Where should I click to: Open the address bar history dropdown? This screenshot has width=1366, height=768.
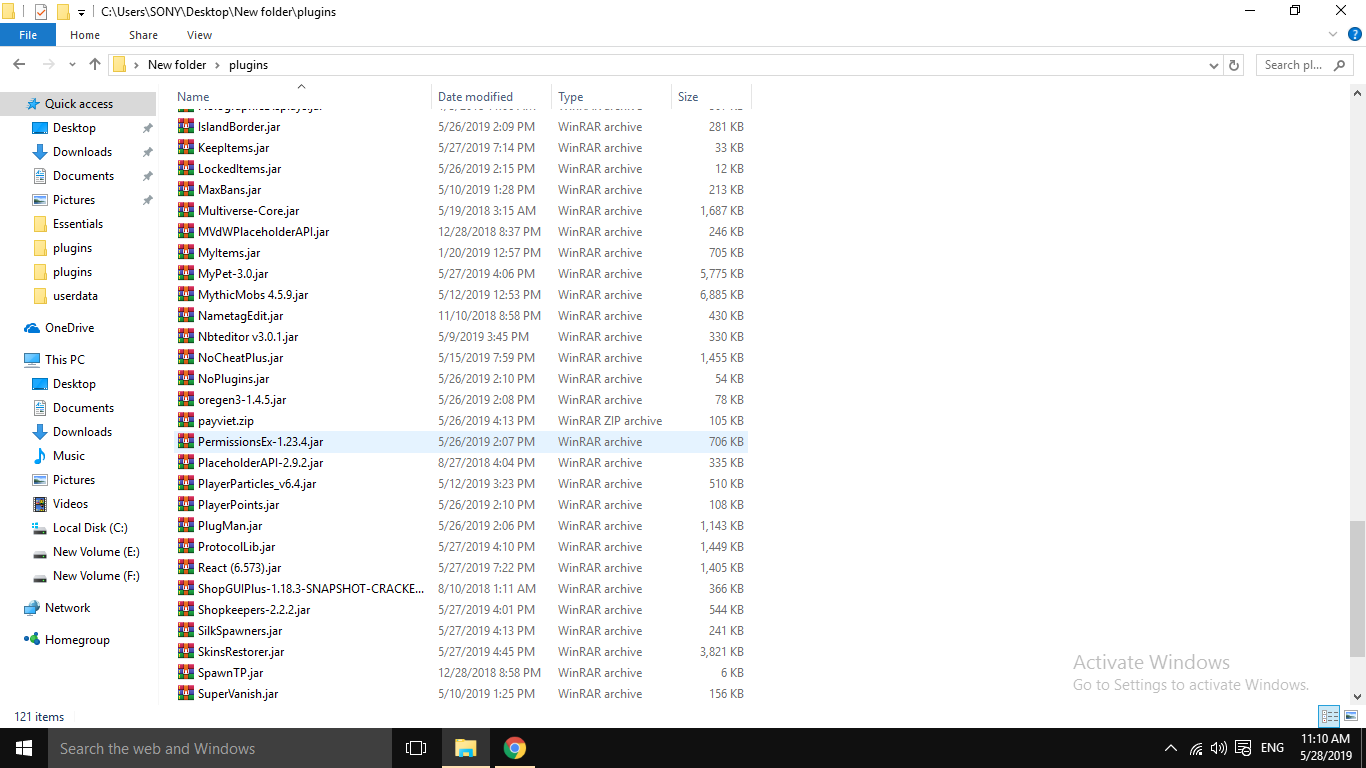pos(1214,65)
